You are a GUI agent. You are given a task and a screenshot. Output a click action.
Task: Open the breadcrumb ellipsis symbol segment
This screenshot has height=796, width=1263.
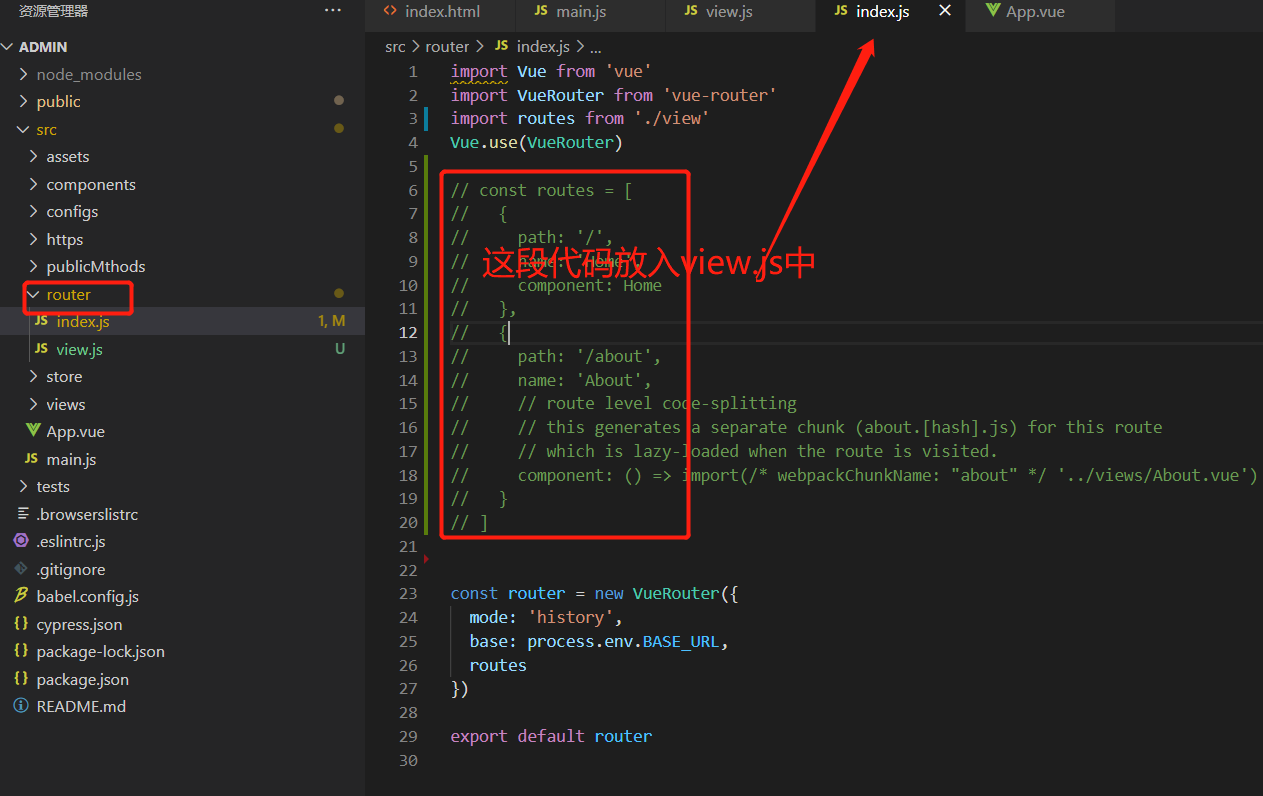click(596, 47)
